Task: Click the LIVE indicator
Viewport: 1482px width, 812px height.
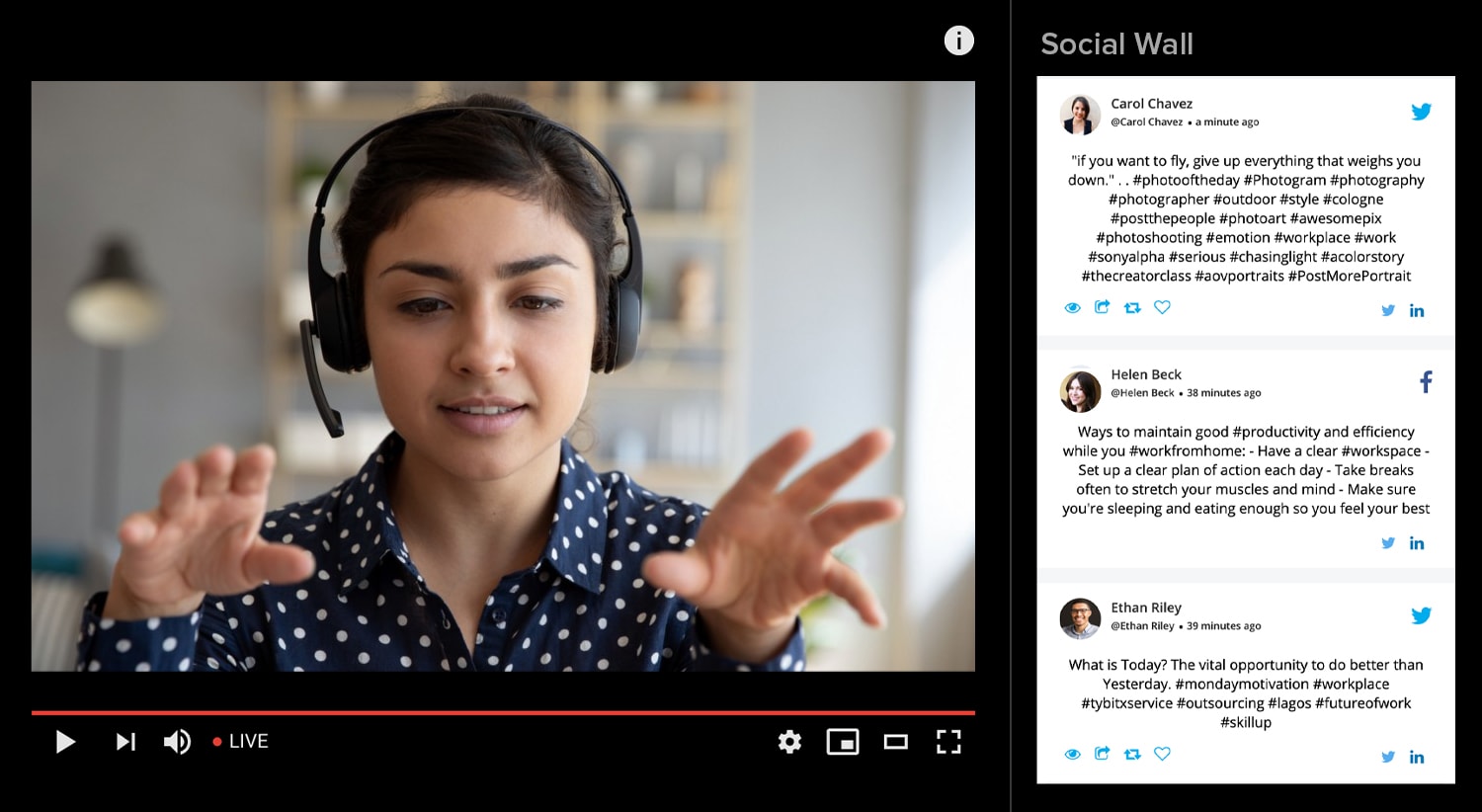Action: click(x=241, y=741)
